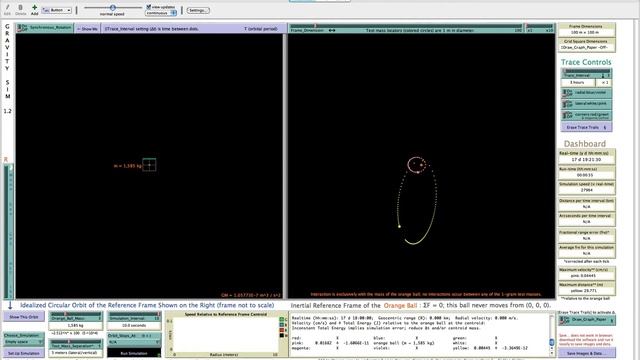The image size is (640, 360).
Task: Toggle the lateral white/pink trace switch
Action: coord(586,104)
